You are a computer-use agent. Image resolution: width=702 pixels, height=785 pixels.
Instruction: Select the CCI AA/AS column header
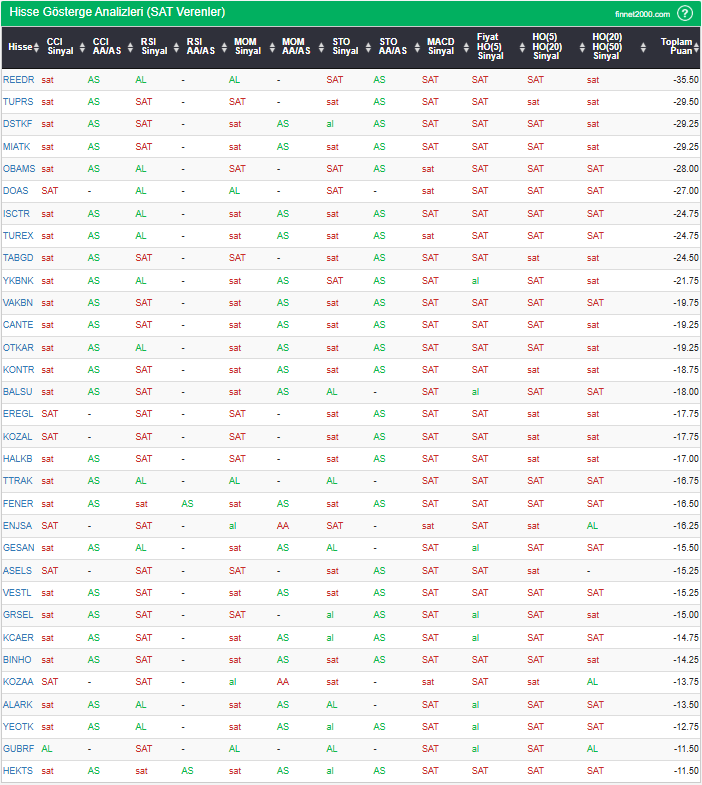[x=106, y=47]
